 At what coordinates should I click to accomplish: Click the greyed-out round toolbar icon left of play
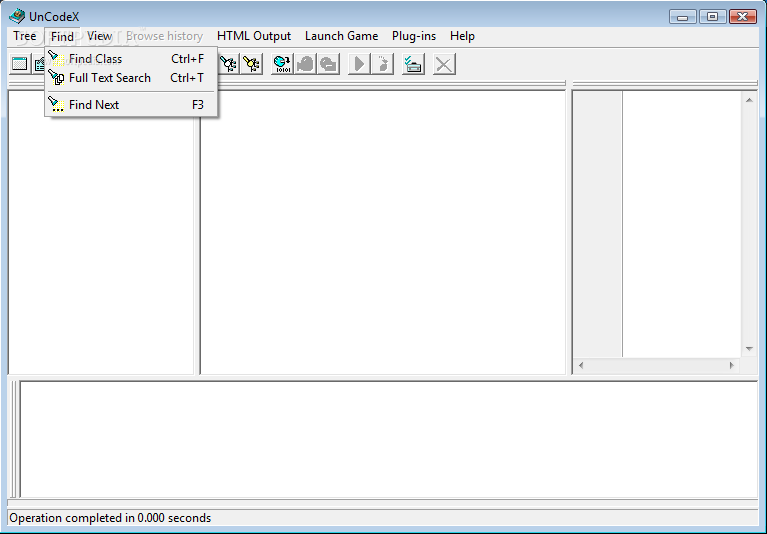pos(329,64)
